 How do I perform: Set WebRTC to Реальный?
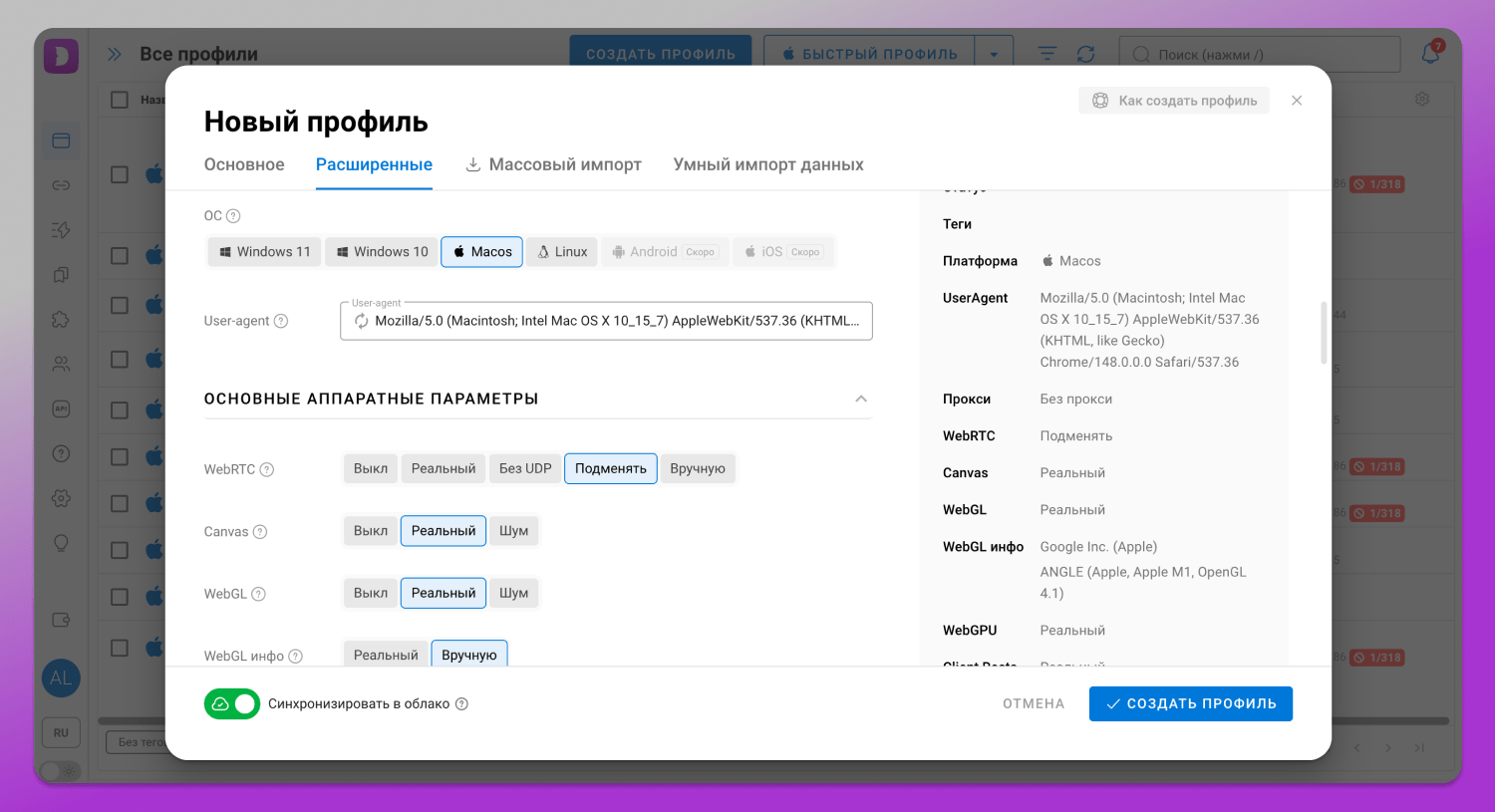point(444,468)
